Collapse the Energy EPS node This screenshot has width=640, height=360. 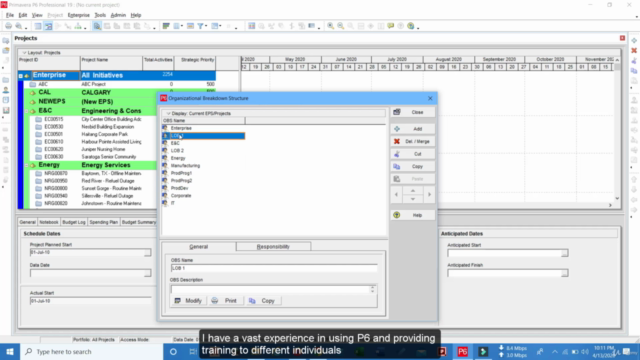coord(26,165)
